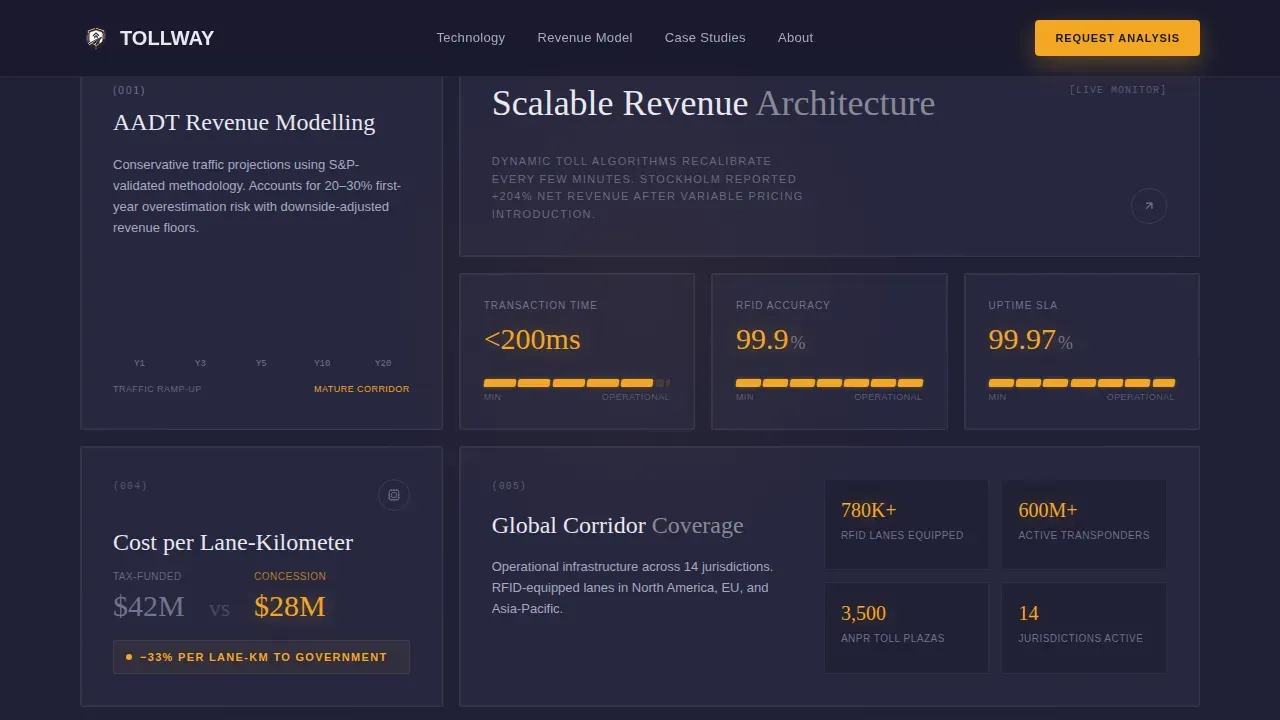
Task: Click the 14 jurisdictions active tile
Action: pyautogui.click(x=1084, y=628)
